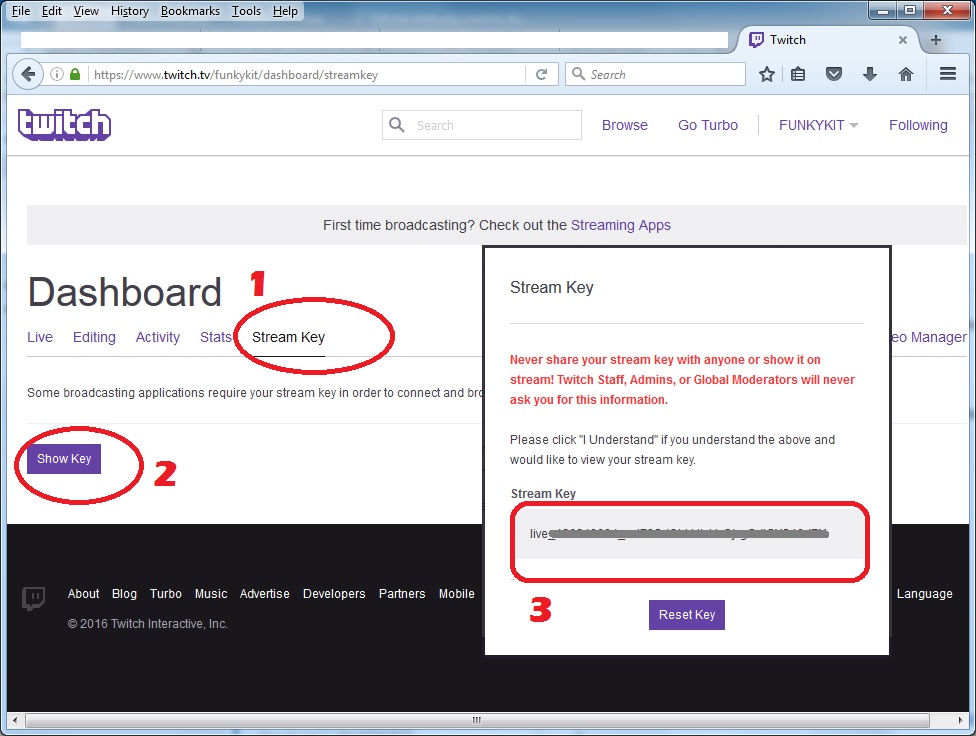Open the Streaming Apps link
The image size is (976, 736).
coord(621,225)
